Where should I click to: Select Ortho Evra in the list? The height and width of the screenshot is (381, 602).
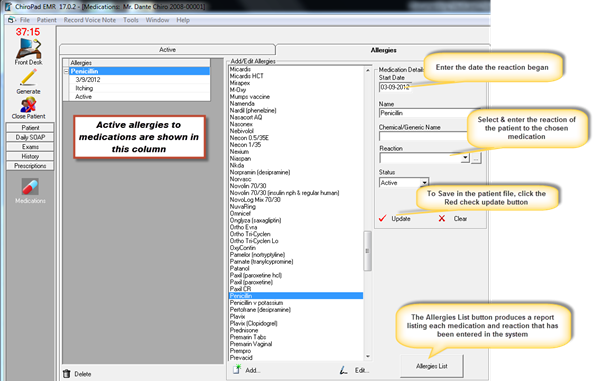click(x=243, y=227)
